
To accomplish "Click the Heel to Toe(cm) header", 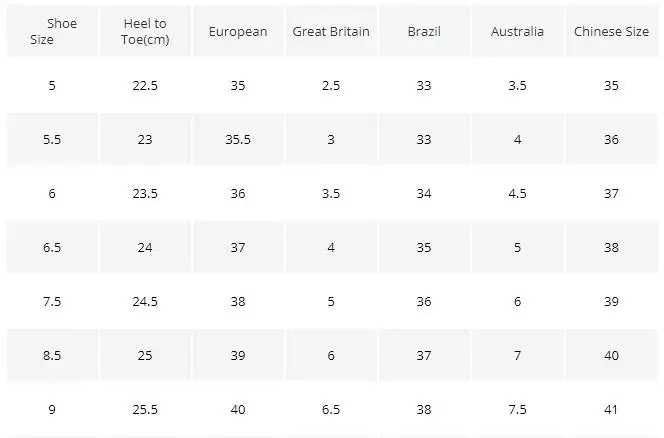I will pos(145,32).
